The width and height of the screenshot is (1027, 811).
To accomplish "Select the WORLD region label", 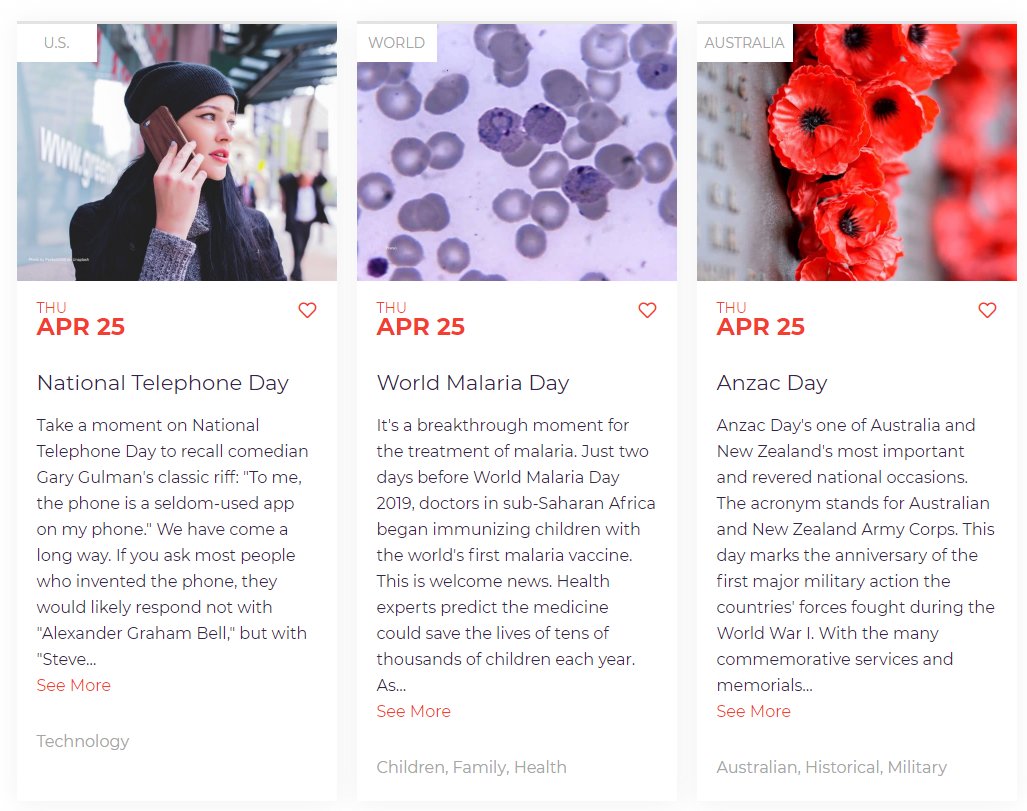I will (x=397, y=43).
